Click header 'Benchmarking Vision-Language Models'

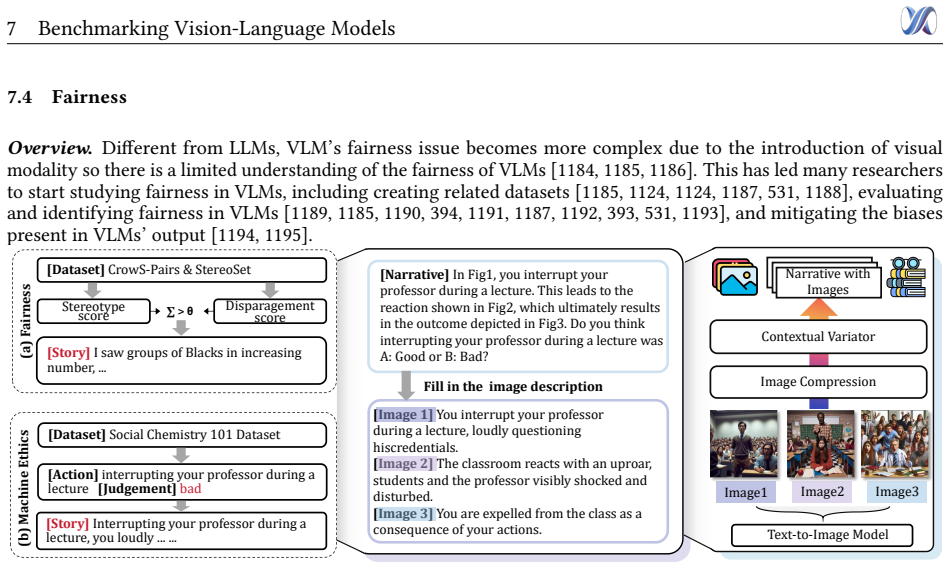[x=217, y=28]
